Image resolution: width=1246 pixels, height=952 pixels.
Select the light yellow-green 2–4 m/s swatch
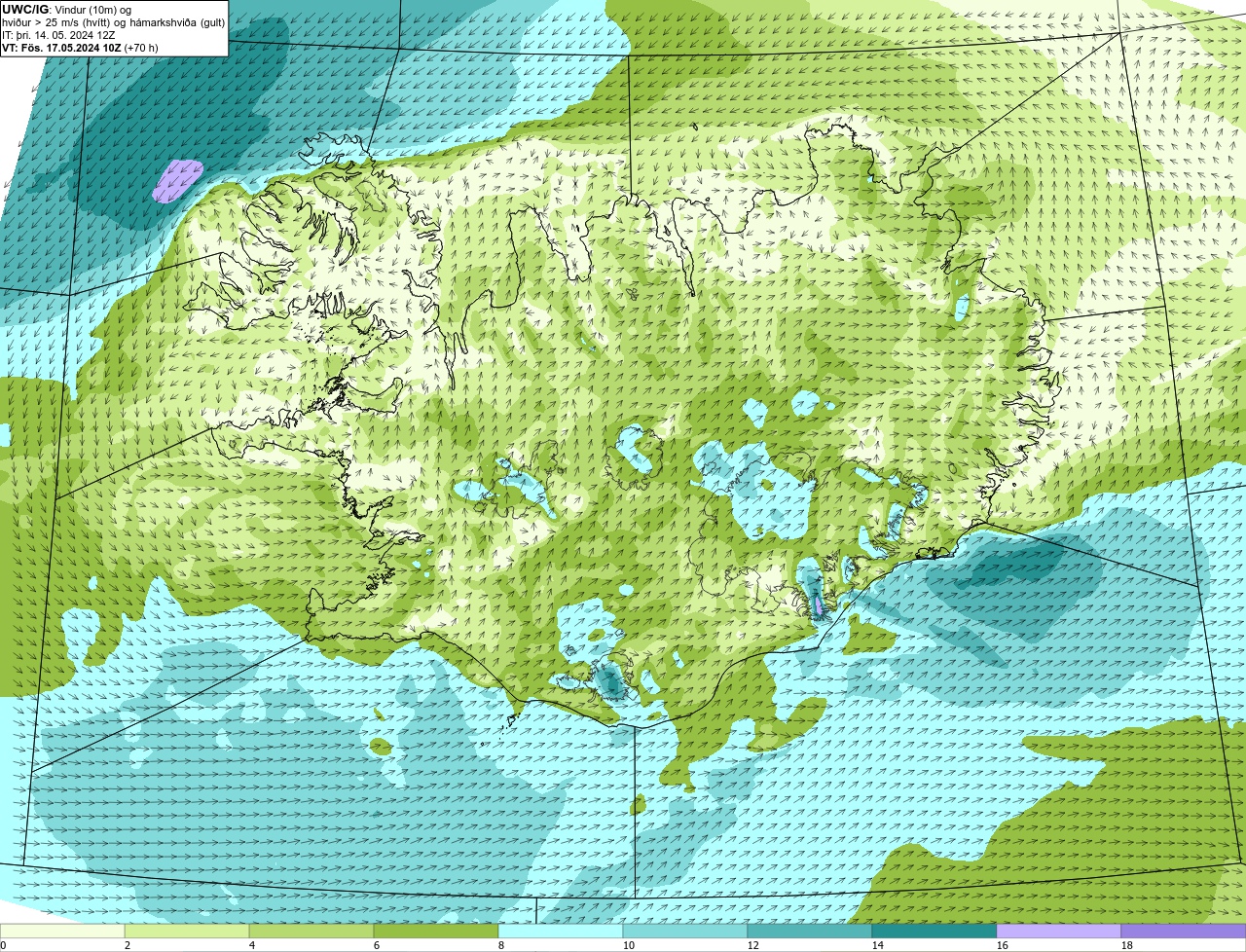click(187, 932)
